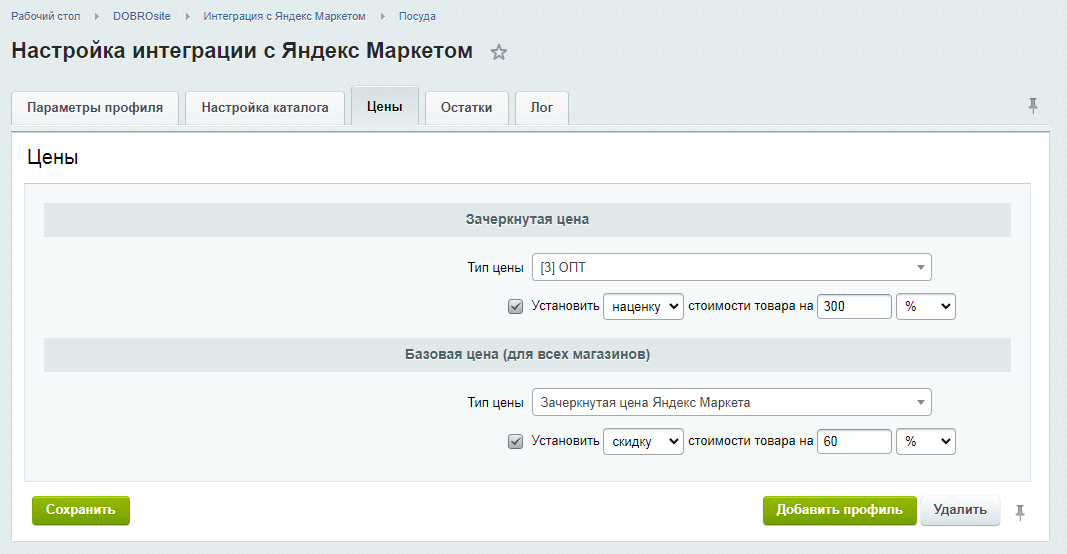This screenshot has width=1067, height=554.
Task: Open % unit dropdown beside value 300
Action: click(x=926, y=306)
